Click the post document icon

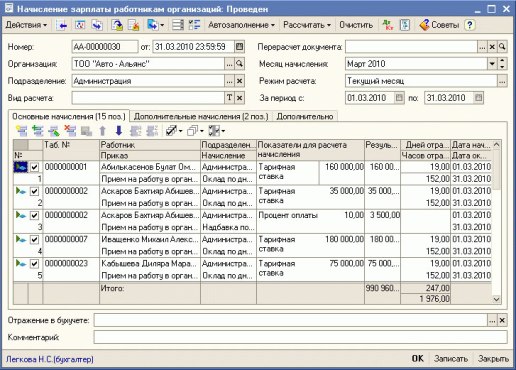tap(117, 25)
